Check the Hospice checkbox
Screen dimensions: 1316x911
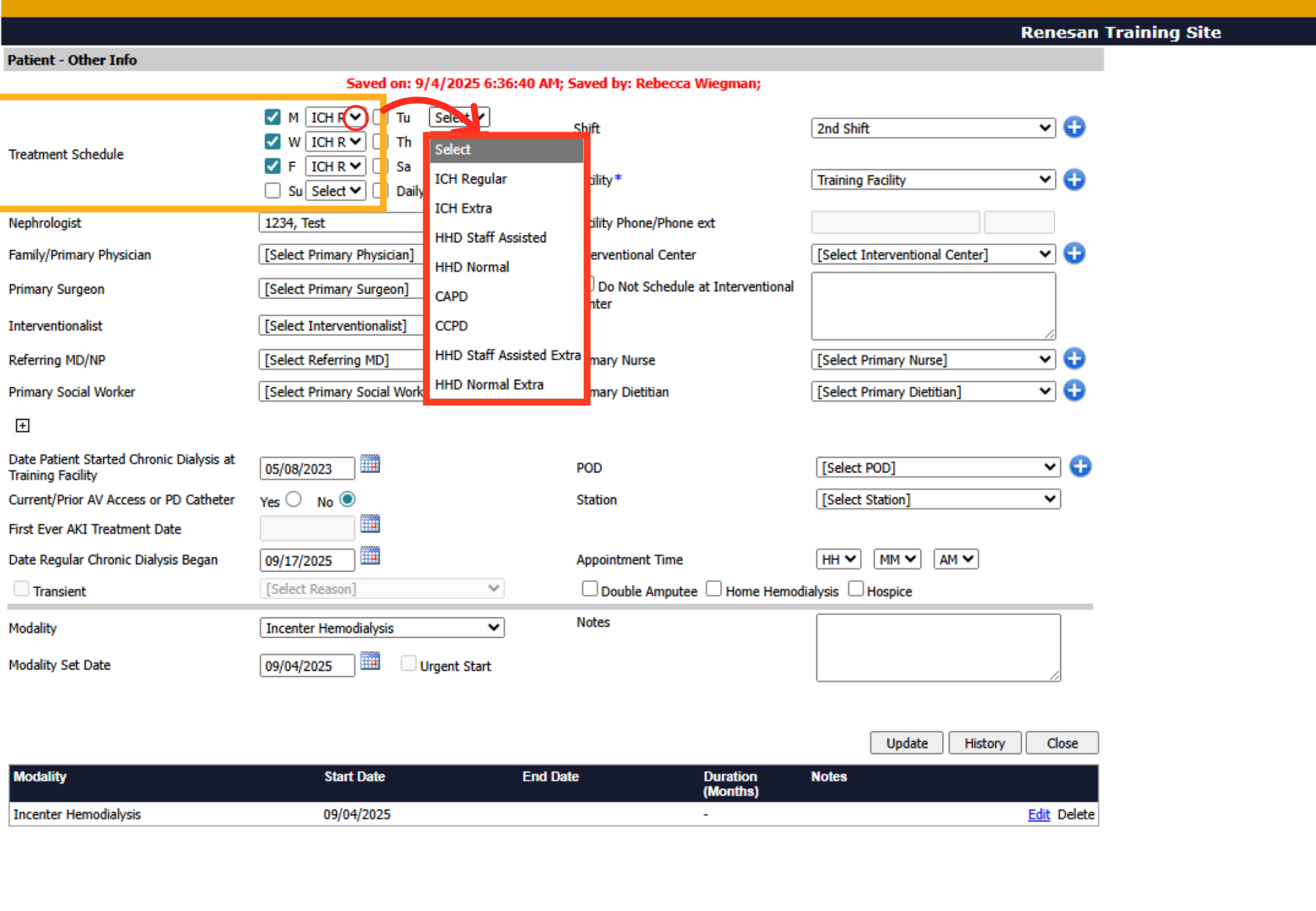coord(856,589)
